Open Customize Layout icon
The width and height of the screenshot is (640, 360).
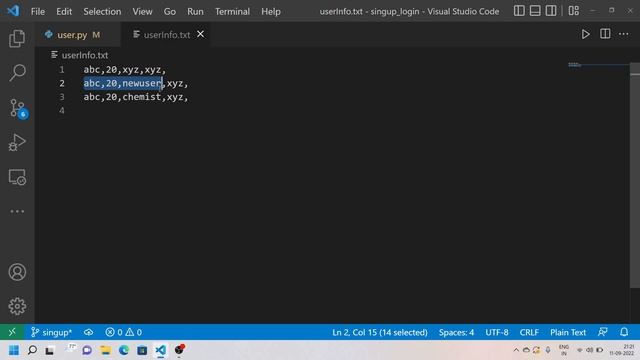[x=573, y=11]
